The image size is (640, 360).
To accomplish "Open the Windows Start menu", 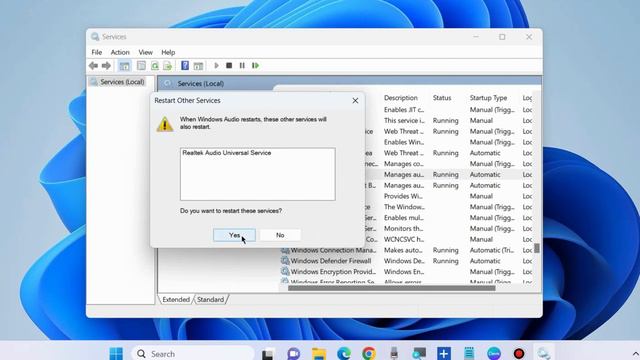I will click(116, 353).
